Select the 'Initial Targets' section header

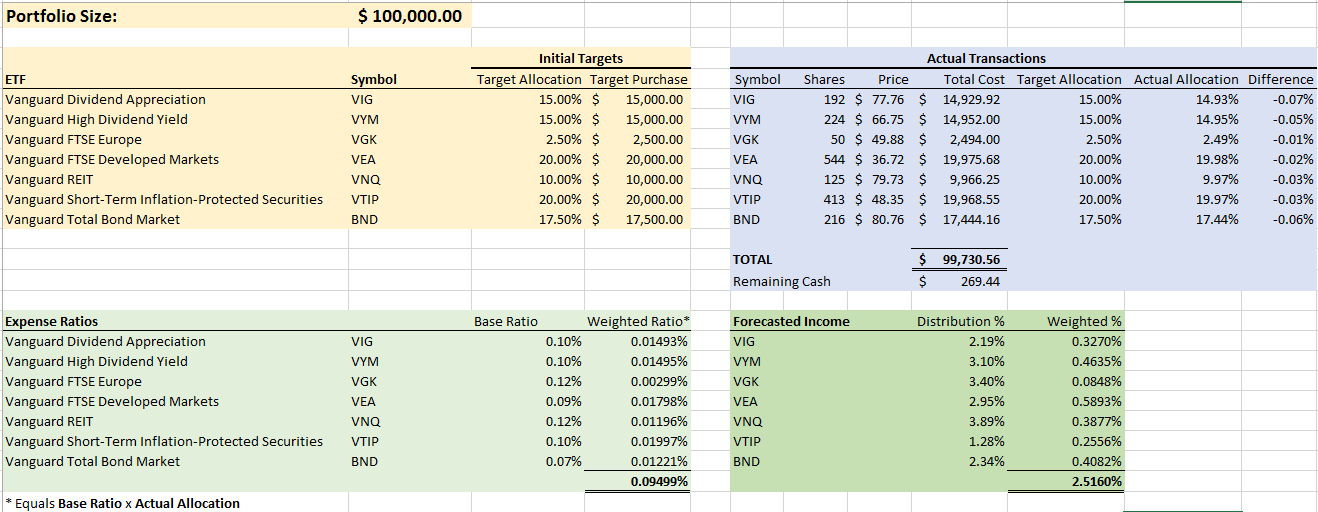580,59
